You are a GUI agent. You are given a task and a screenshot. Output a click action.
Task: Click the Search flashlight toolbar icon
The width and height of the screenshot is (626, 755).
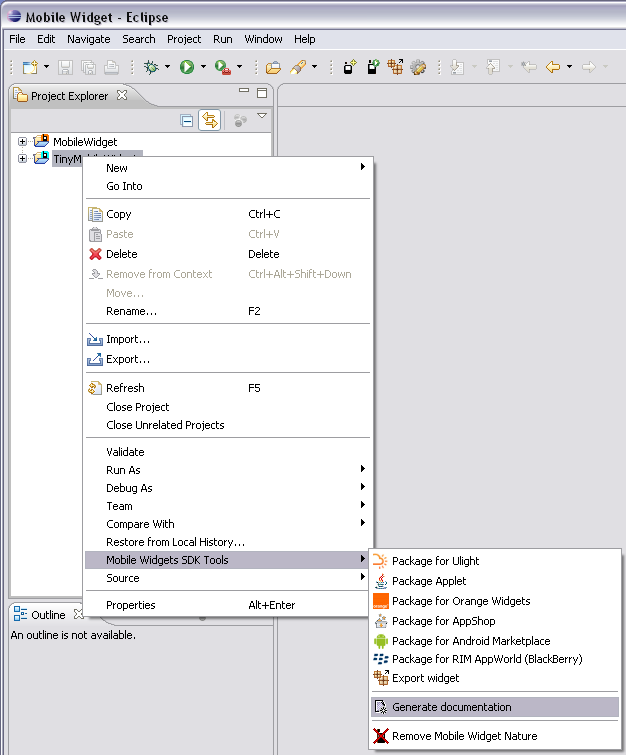pos(298,67)
